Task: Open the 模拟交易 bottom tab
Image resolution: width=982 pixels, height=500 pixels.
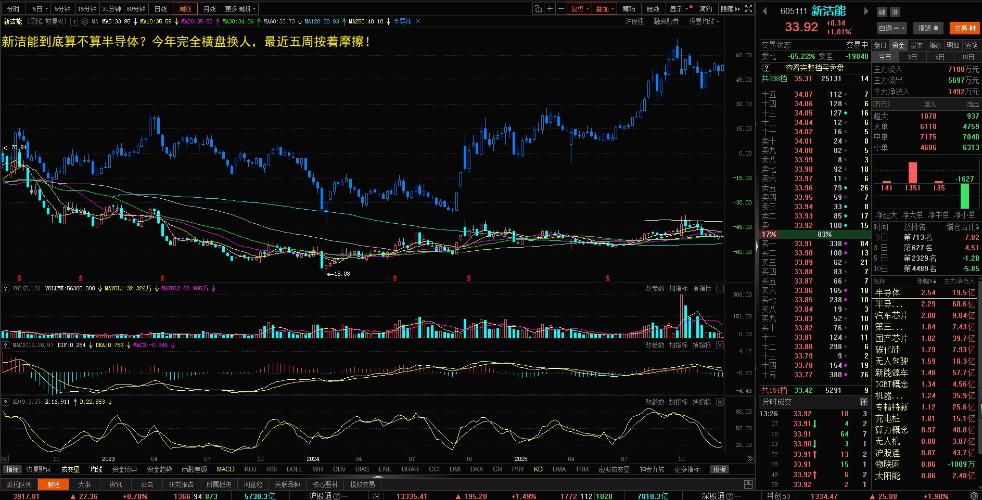Action: point(362,484)
